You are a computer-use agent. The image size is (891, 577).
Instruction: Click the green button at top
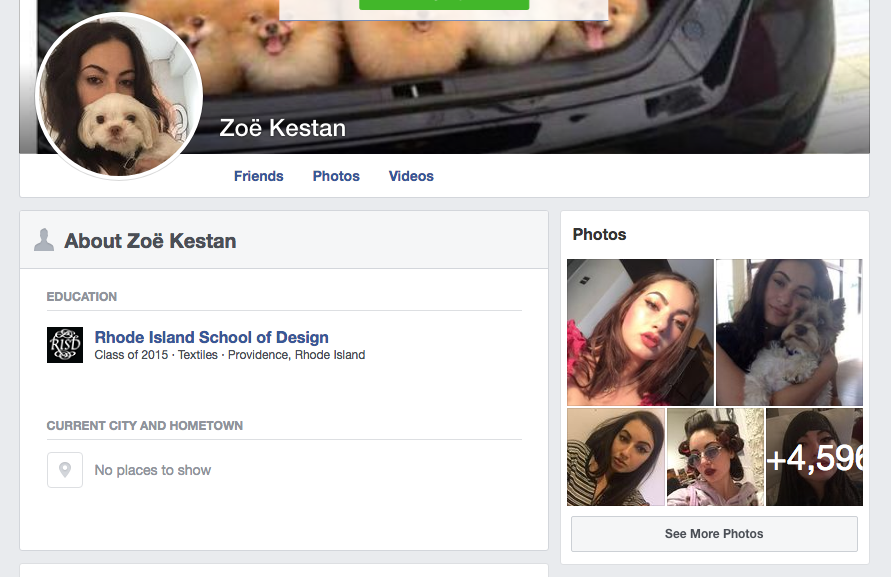444,5
